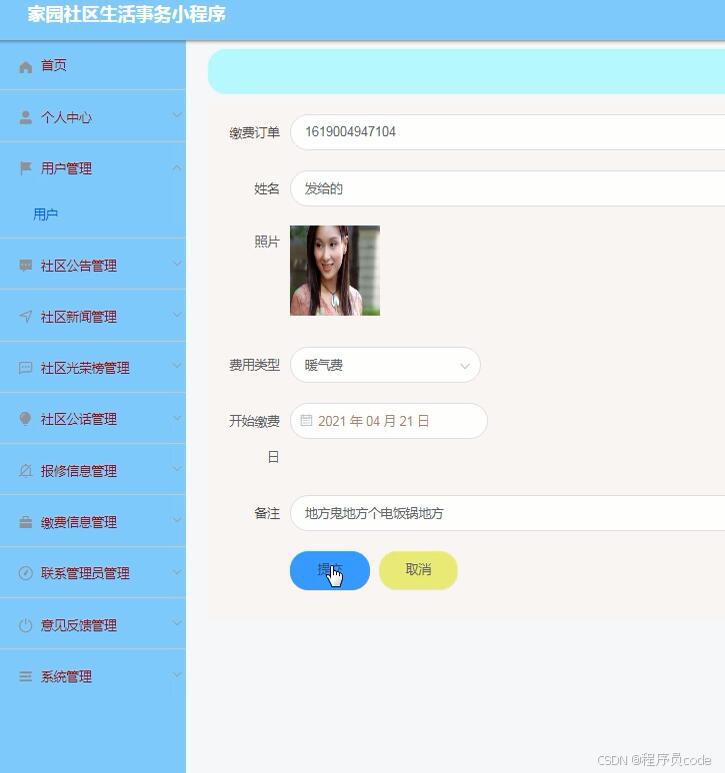725x773 pixels.
Task: Click the 照片 photo thumbnail
Action: [x=335, y=270]
